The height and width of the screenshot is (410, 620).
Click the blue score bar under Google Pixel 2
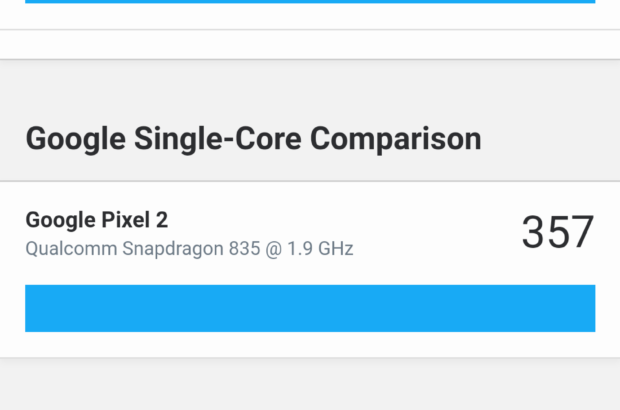pos(310,308)
